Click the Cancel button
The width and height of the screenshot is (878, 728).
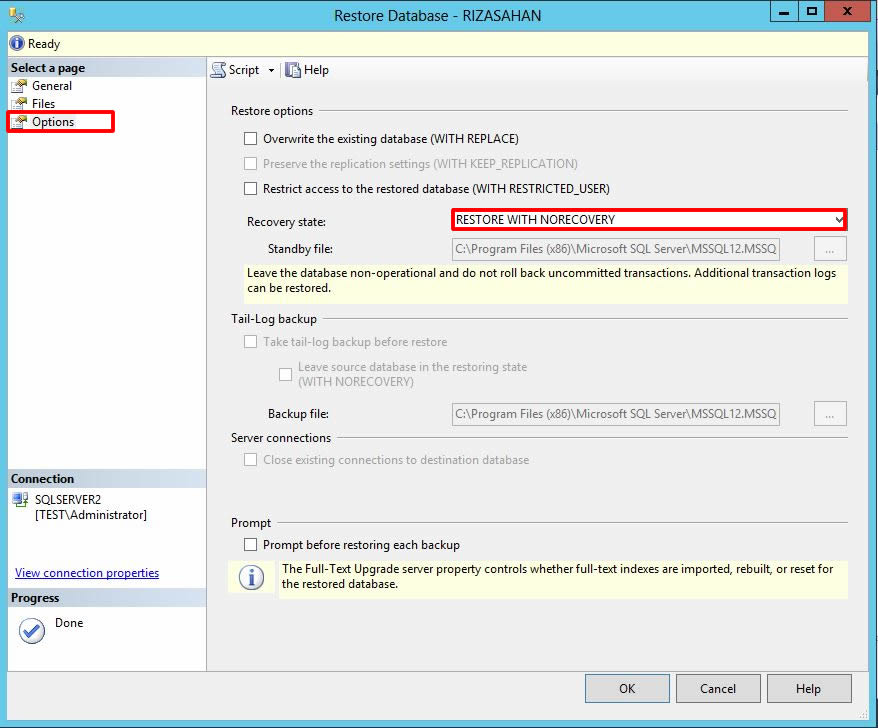tap(718, 689)
